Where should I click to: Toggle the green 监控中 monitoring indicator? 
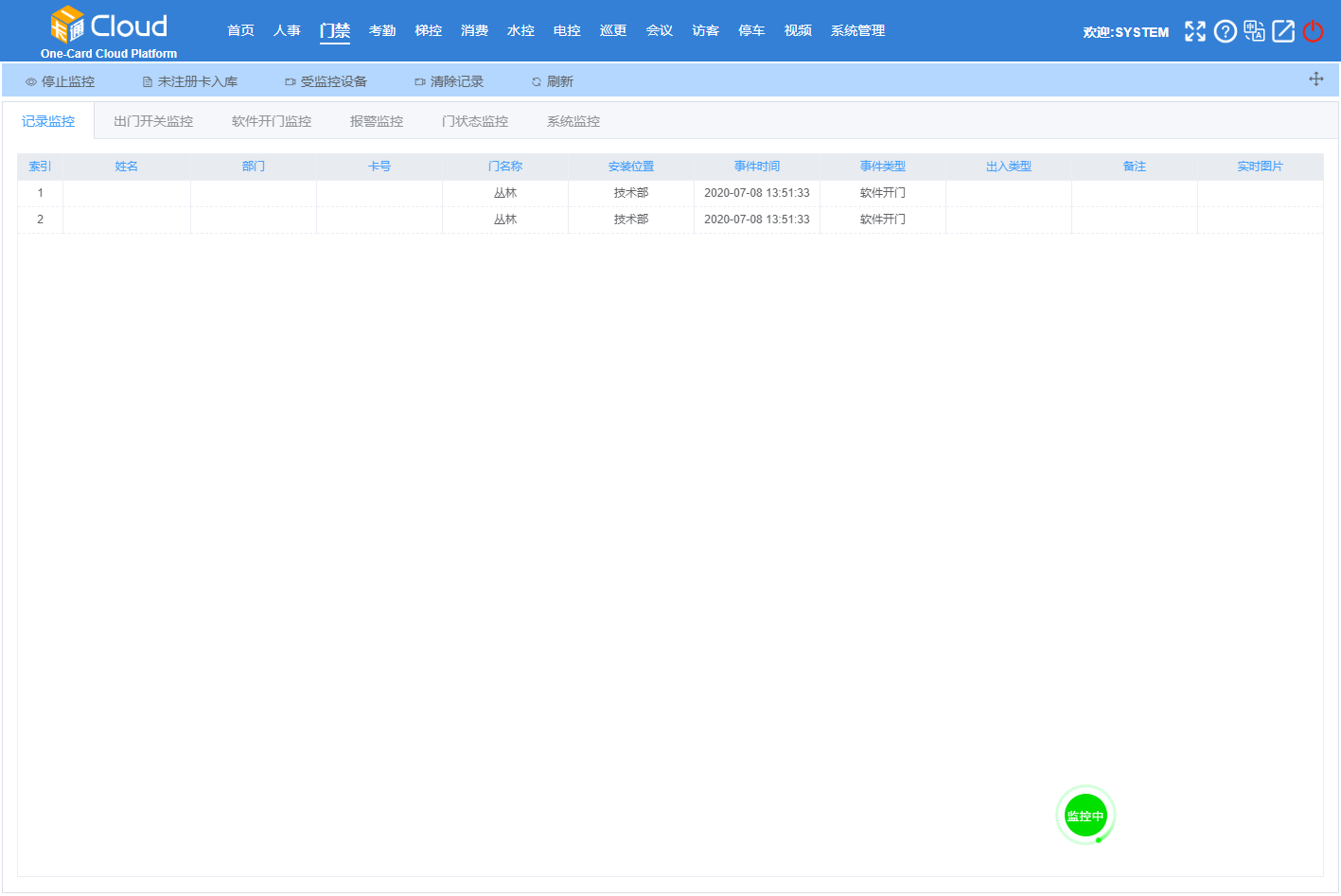coord(1085,816)
